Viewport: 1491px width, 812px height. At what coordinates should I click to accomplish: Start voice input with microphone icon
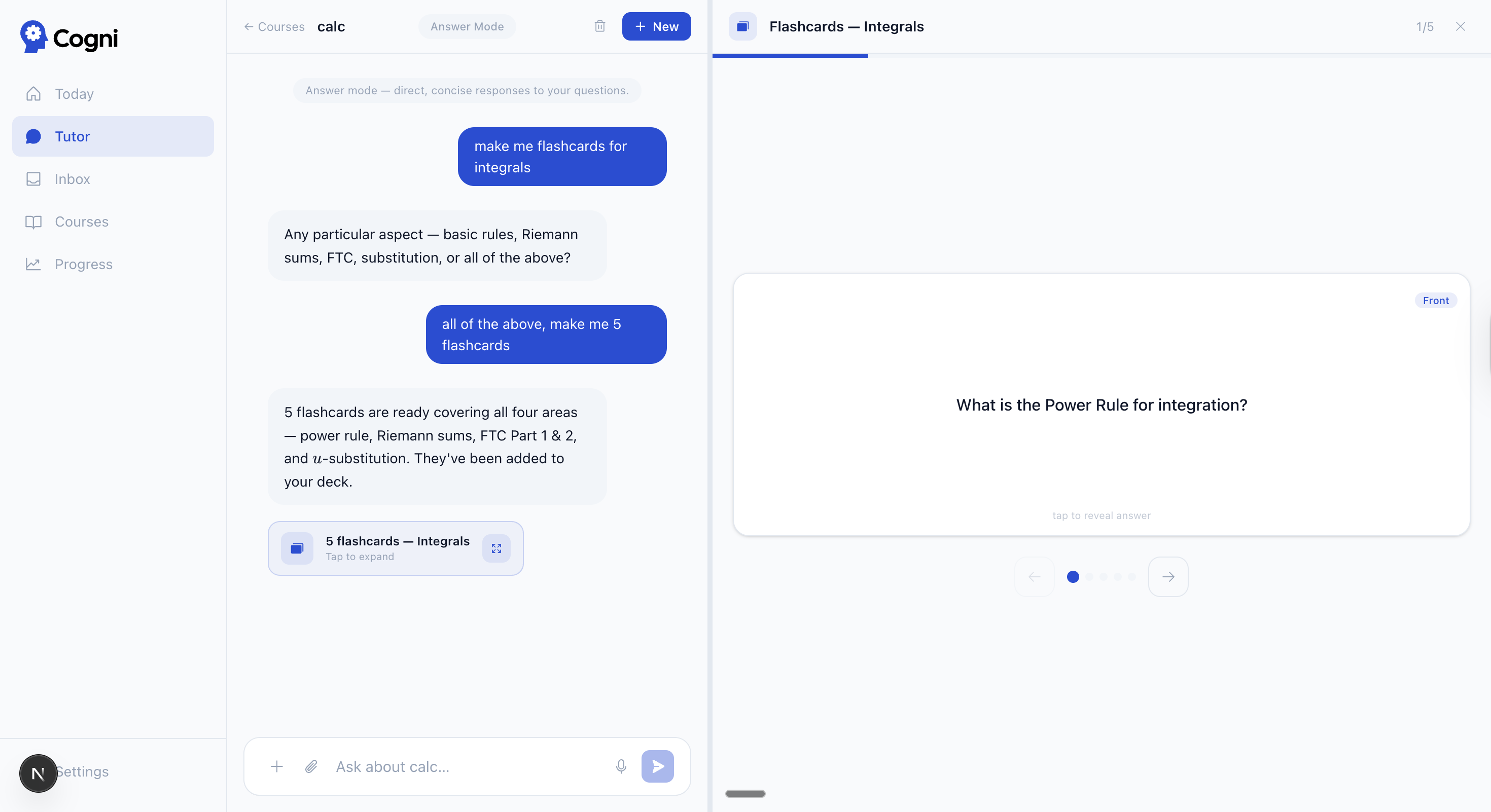621,766
